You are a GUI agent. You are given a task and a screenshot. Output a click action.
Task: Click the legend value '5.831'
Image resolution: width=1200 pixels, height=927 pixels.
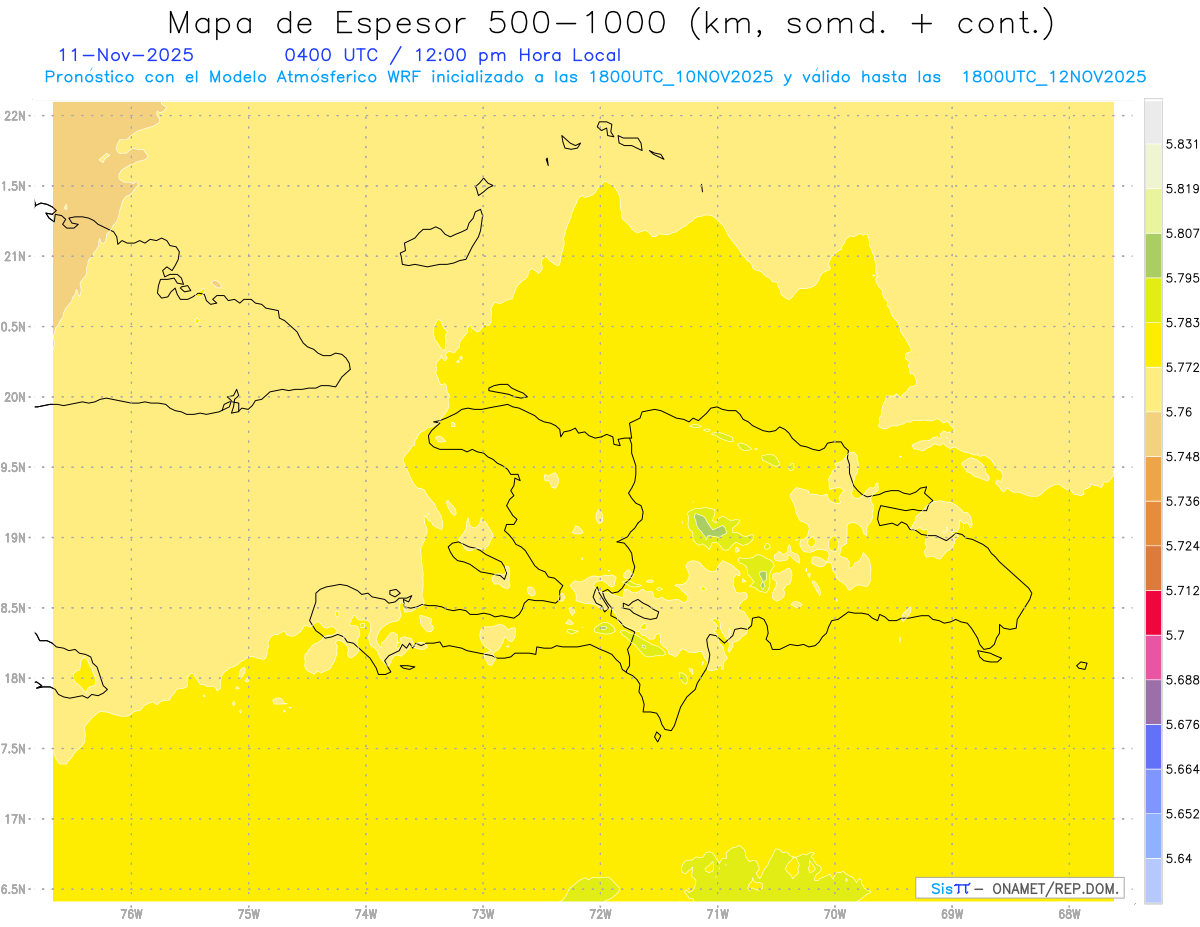(x=1183, y=144)
